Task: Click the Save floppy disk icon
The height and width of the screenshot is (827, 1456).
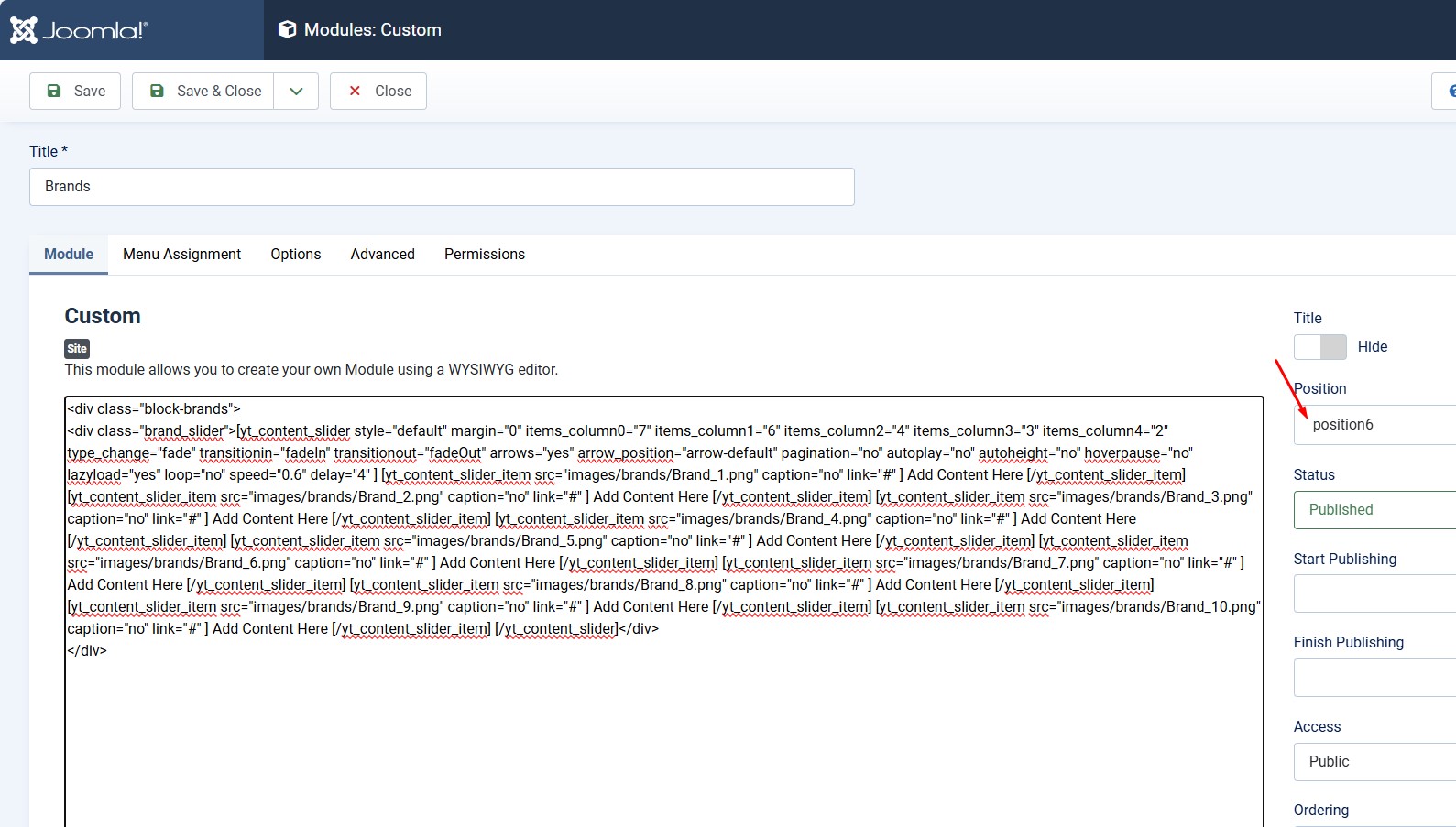Action: pos(54,91)
